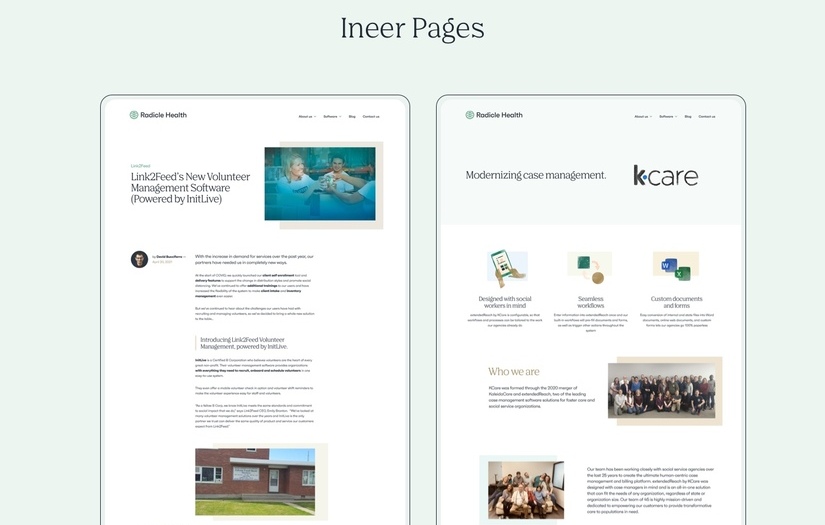Open Software dropdown on left page
Viewport: 825px width, 525px height.
332,116
